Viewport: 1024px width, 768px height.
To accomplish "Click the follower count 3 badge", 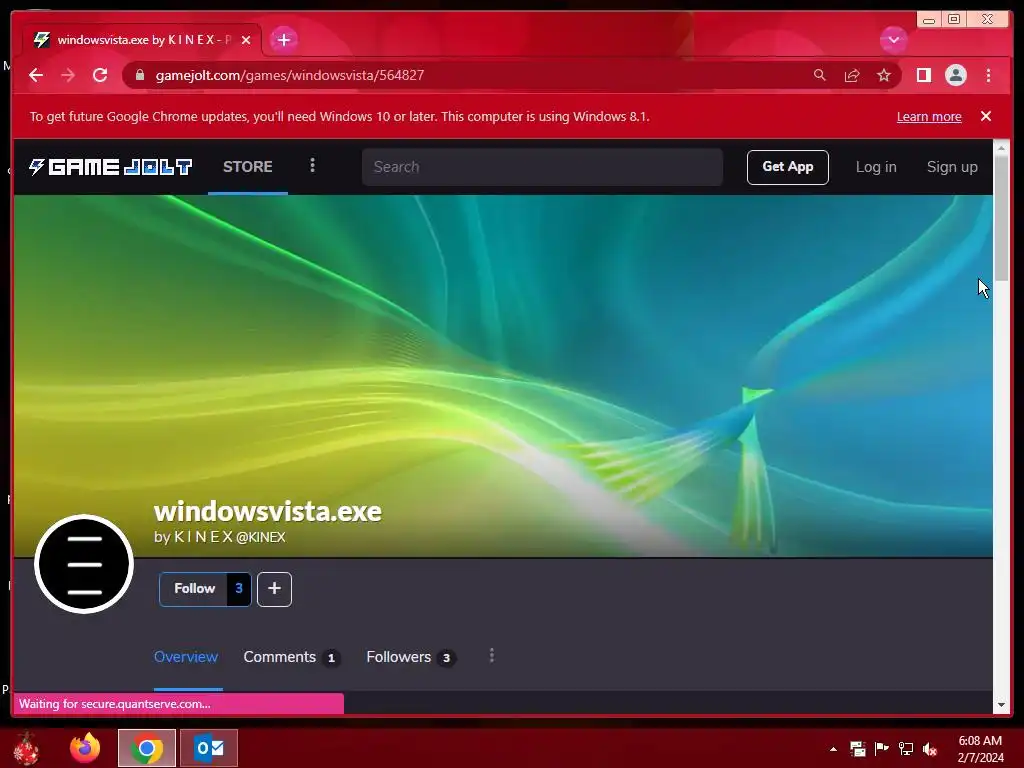I will click(x=239, y=589).
